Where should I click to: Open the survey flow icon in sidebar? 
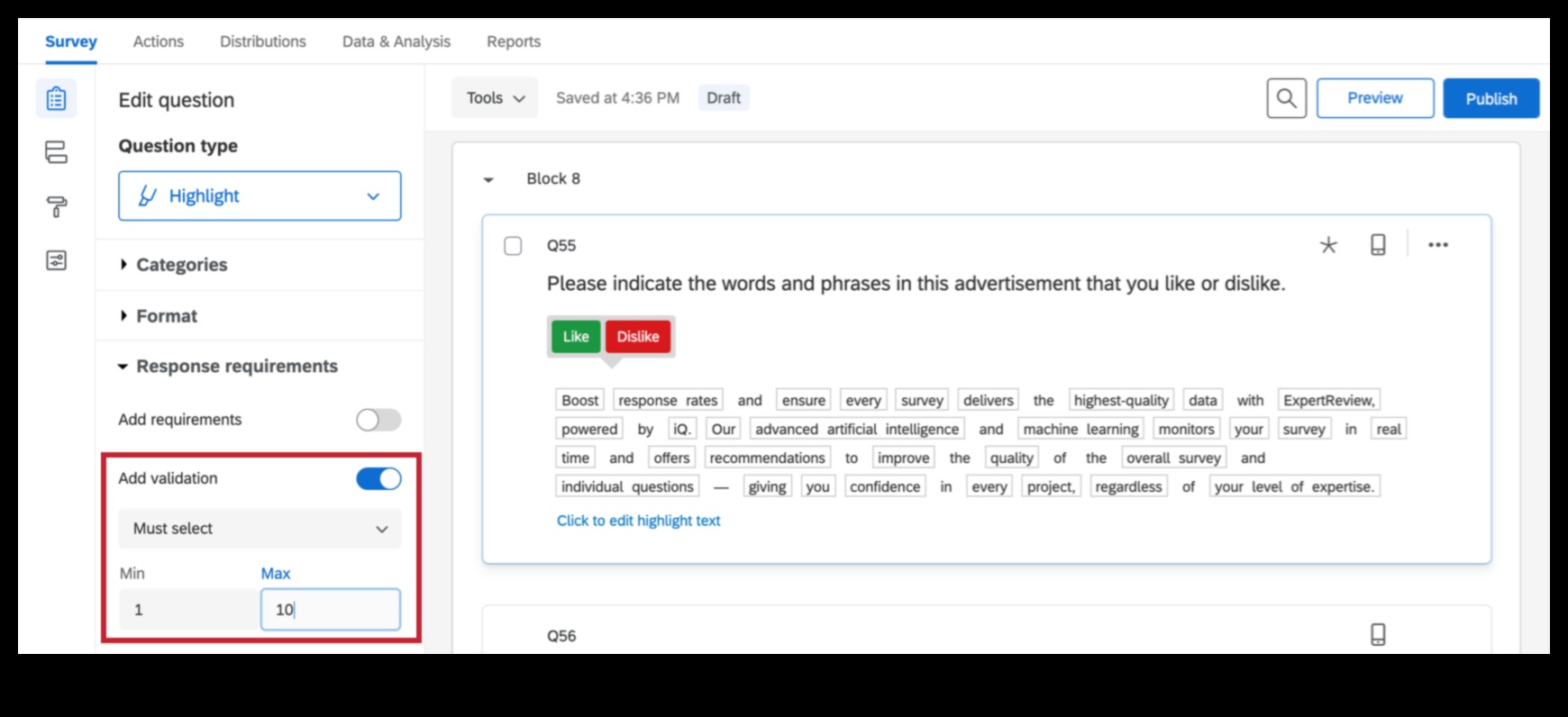click(x=56, y=152)
